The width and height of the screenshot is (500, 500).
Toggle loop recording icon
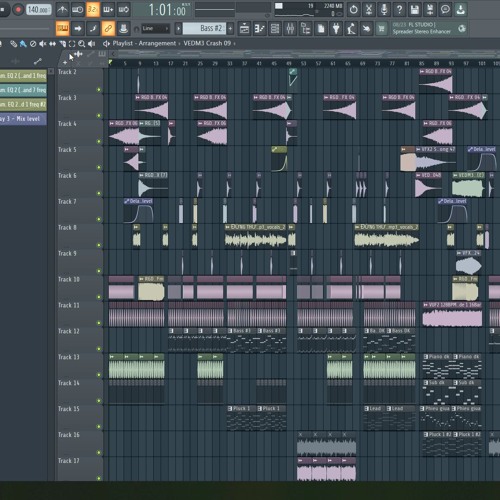[123, 10]
